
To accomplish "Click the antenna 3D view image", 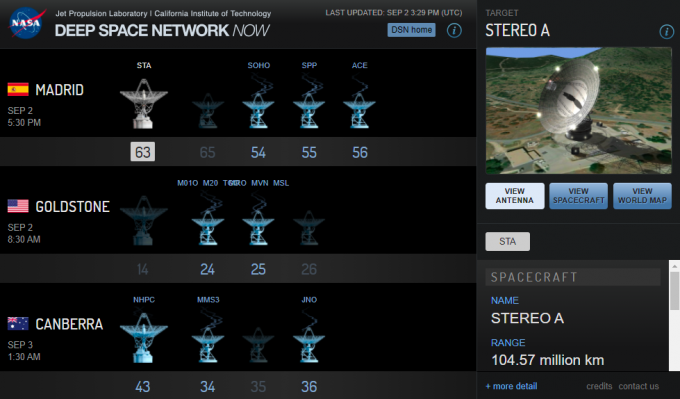I will (579, 111).
